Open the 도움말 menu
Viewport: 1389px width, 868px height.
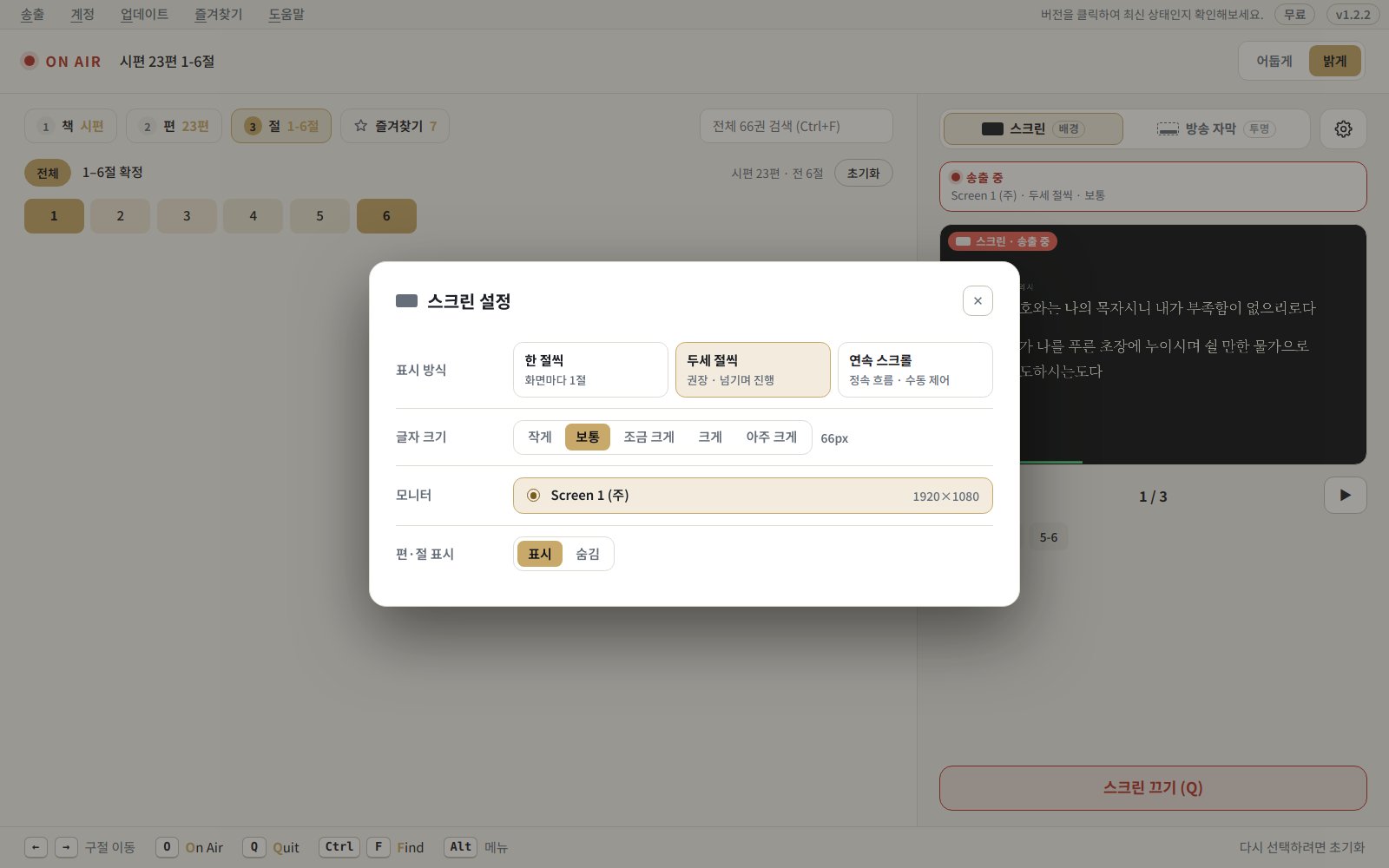click(x=286, y=15)
